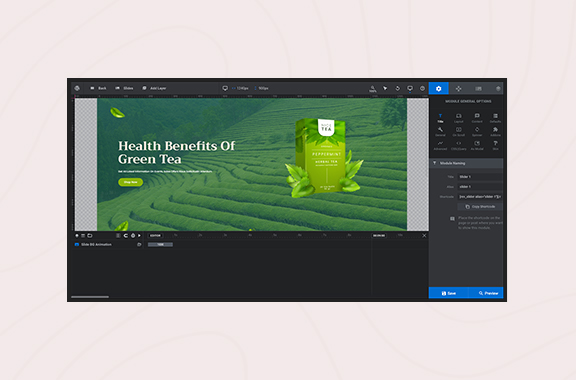Click the Copy Shortcode button
This screenshot has height=380, width=576.
[x=480, y=207]
